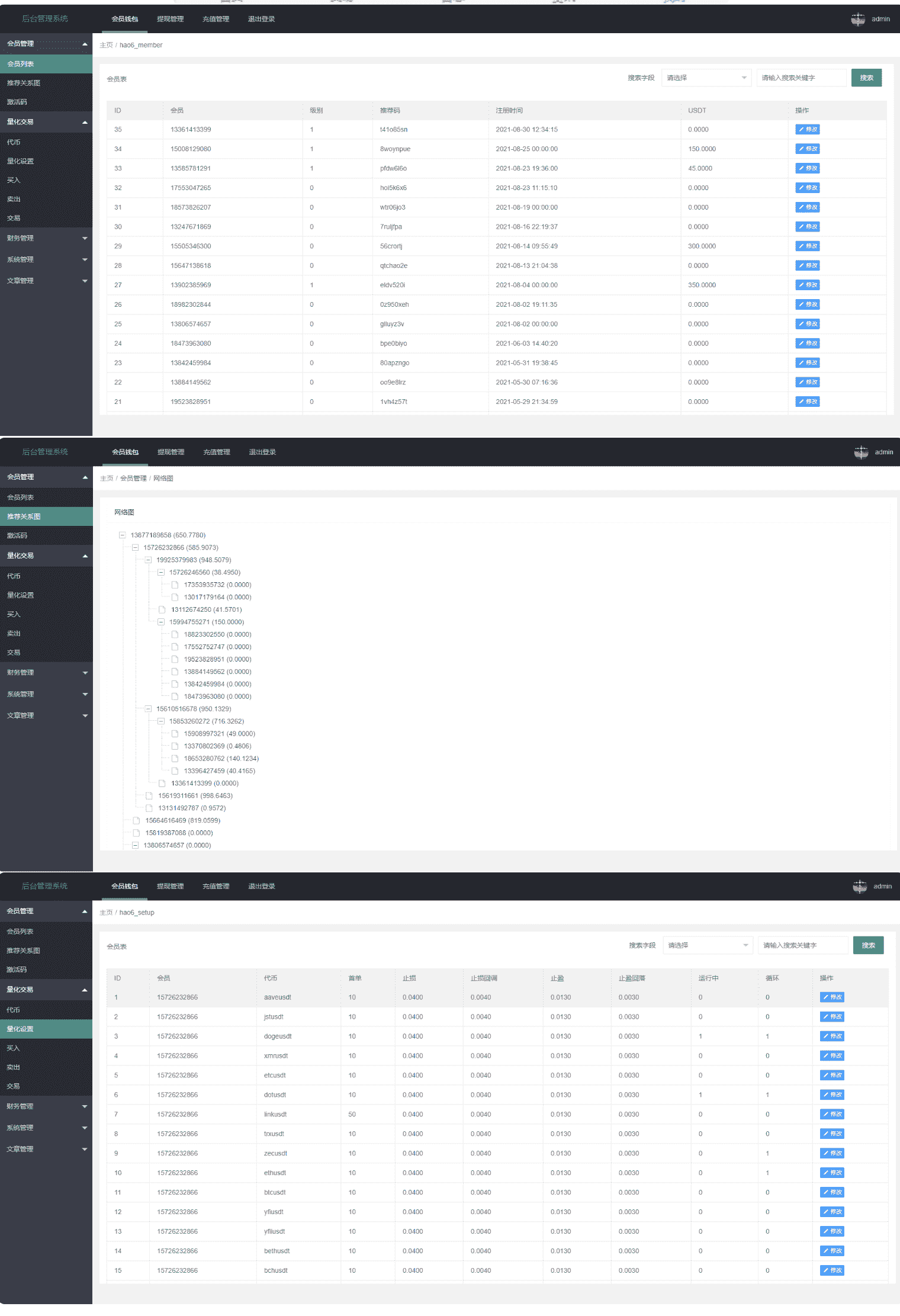Open 充值管理 tab in member list panel
Viewport: 900px width, 1316px height.
coord(216,19)
